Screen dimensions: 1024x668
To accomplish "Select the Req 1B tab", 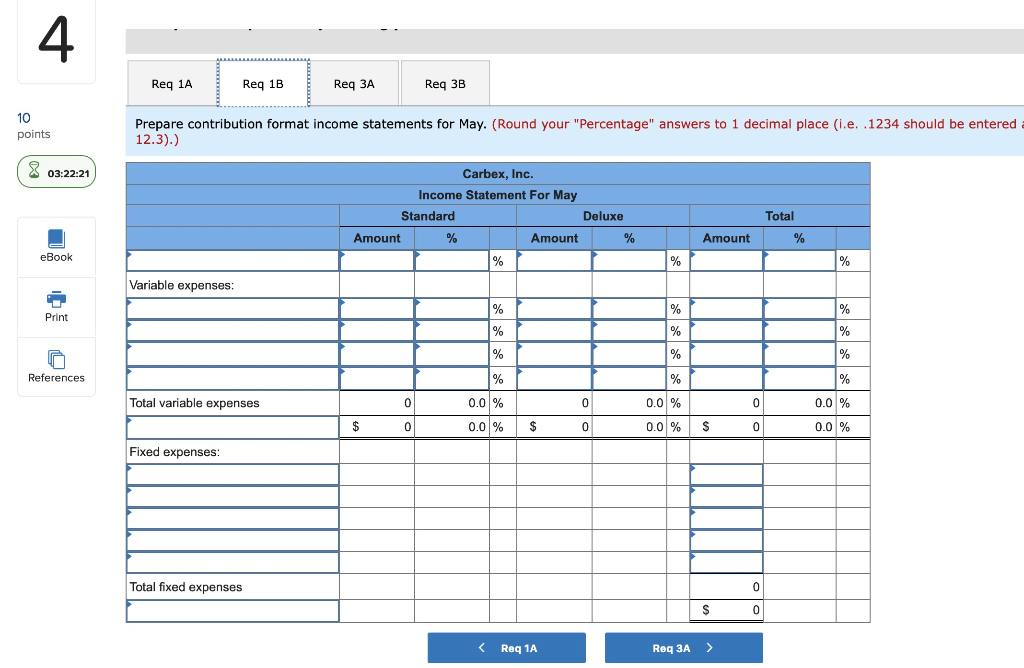I will [x=263, y=84].
